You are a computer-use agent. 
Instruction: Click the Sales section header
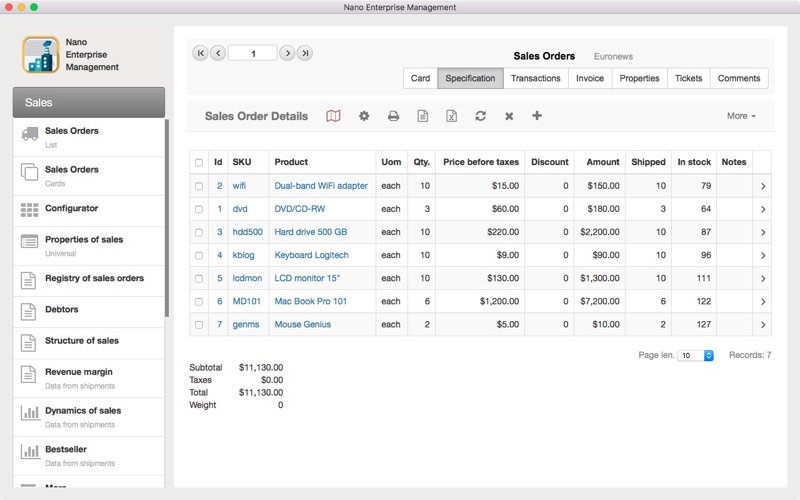click(x=89, y=102)
